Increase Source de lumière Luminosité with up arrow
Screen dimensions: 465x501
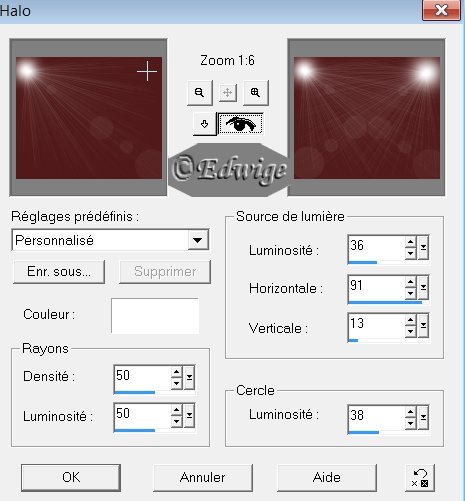(x=411, y=242)
